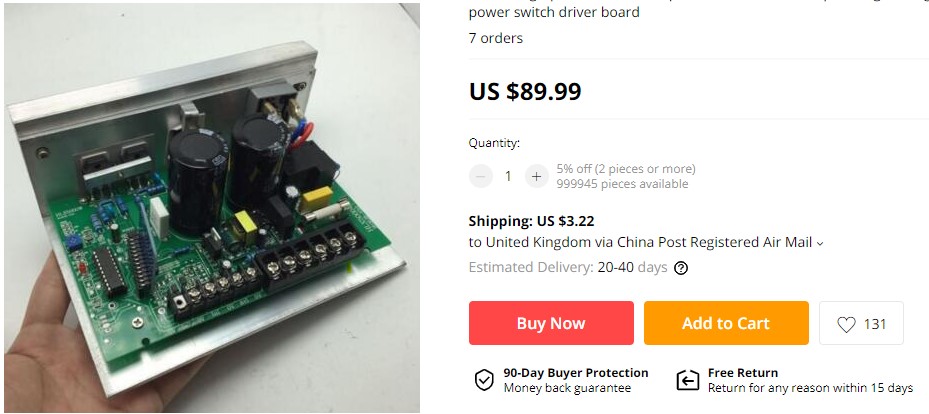The image size is (929, 414).
Task: Add the item to cart
Action: (x=726, y=323)
